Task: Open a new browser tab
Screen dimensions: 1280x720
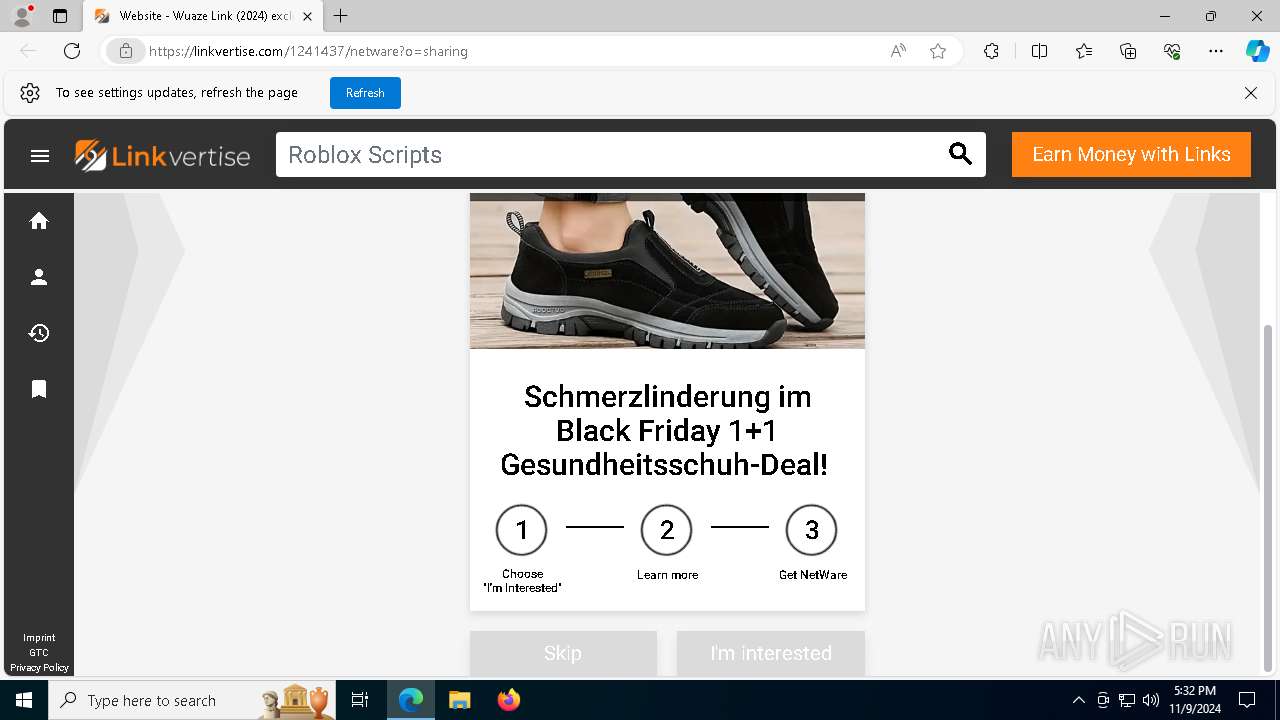Action: click(341, 16)
